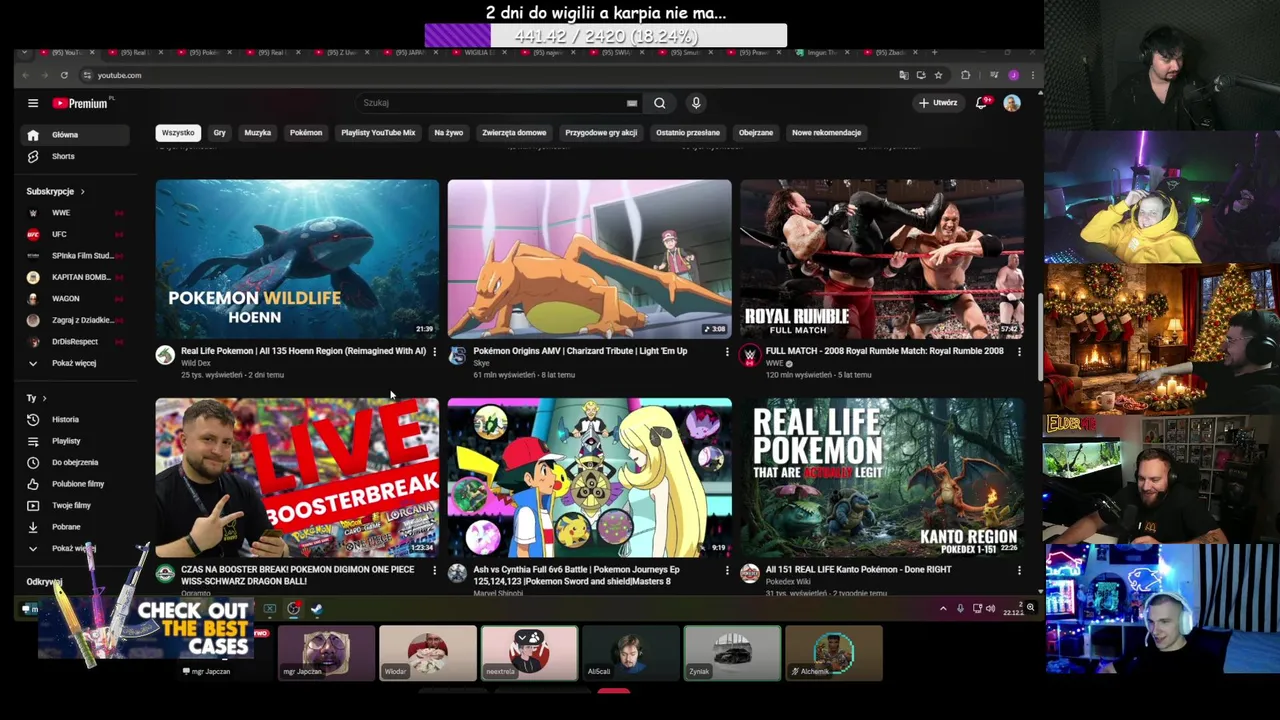
Task: Open the account avatar menu
Action: coord(1012,103)
